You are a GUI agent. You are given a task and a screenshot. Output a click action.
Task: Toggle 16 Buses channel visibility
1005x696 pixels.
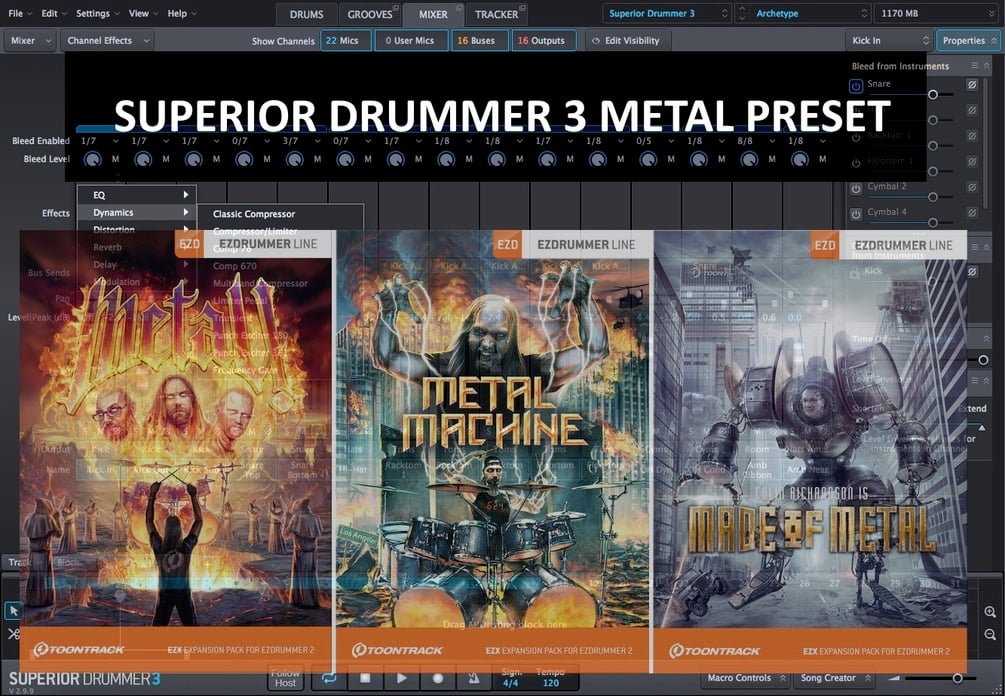(x=479, y=40)
